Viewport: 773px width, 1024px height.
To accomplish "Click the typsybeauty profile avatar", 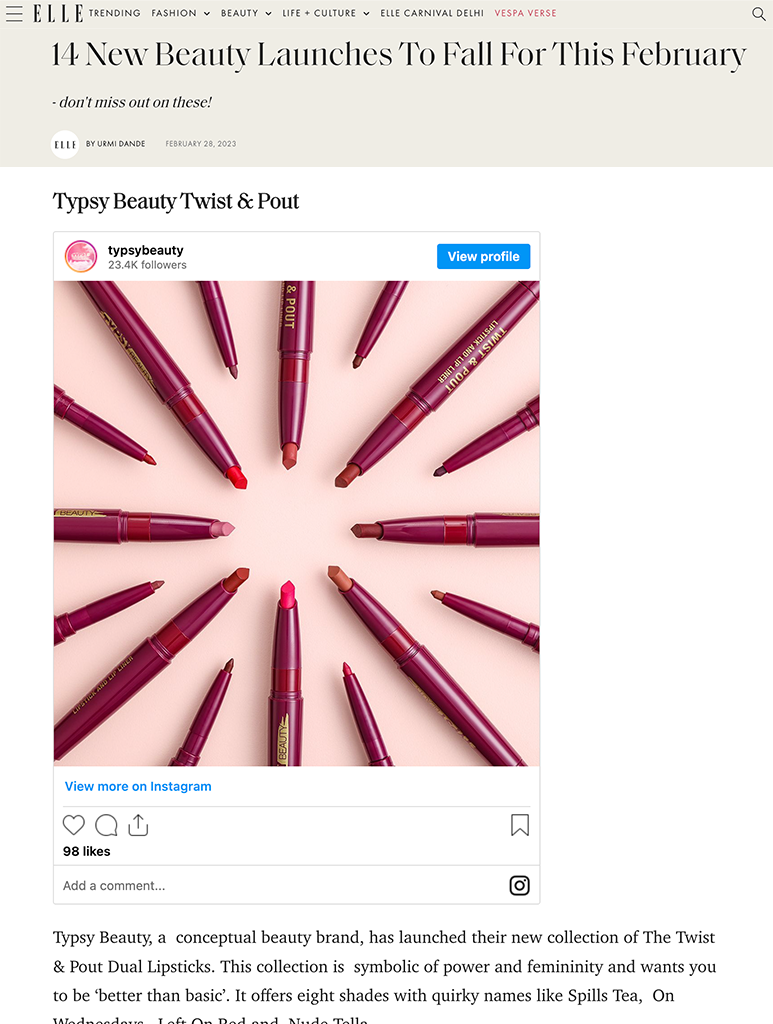I will [x=81, y=257].
